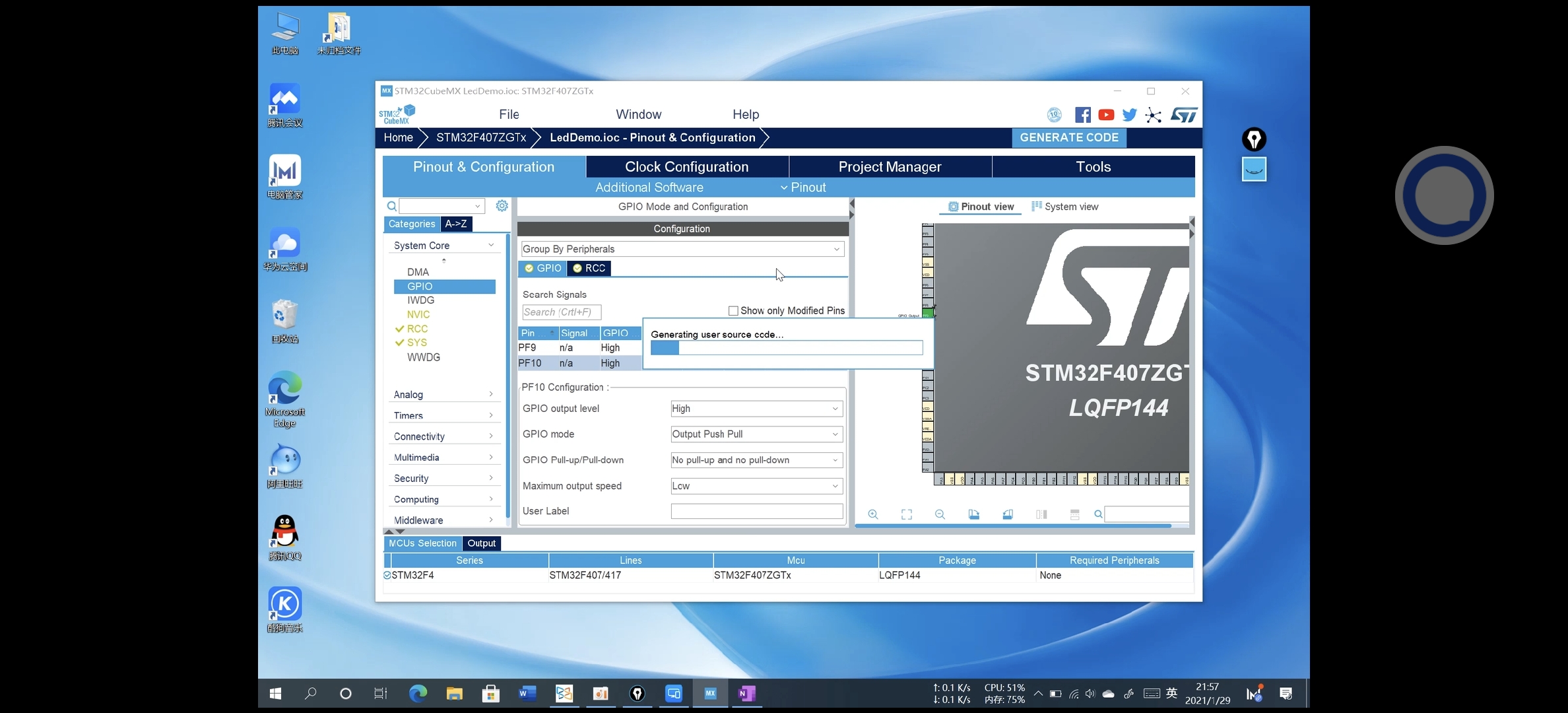Zoom out on the pinout view
The image size is (1568, 713).
(940, 514)
